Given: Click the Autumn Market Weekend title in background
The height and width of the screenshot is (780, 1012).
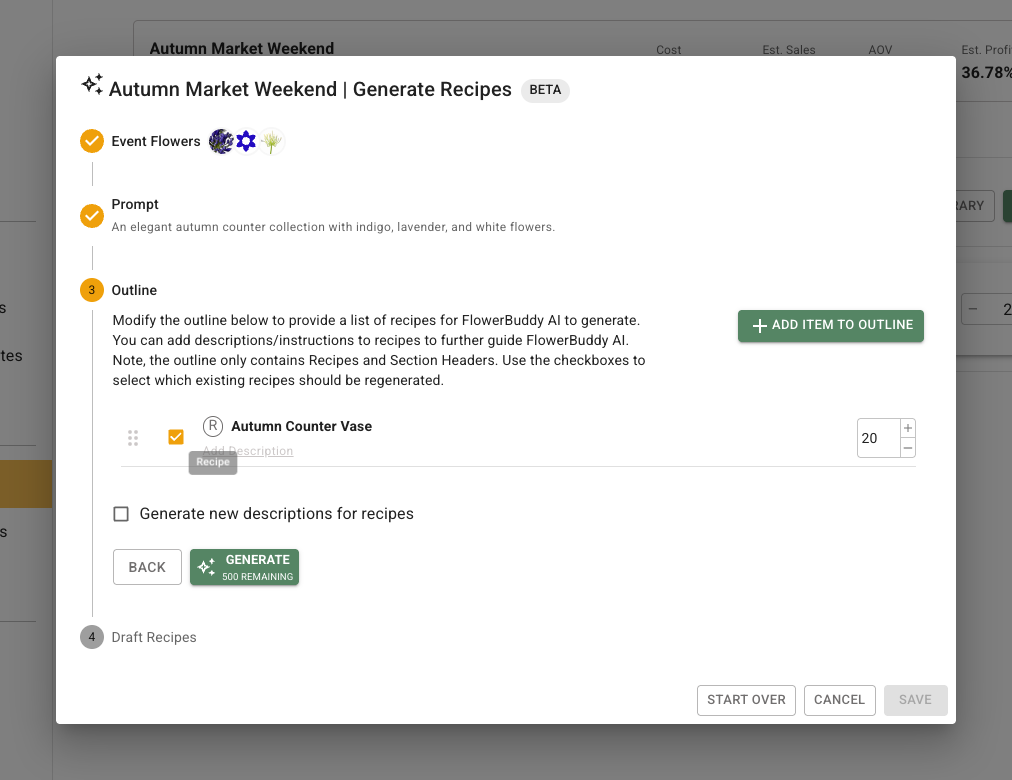Looking at the screenshot, I should (x=242, y=48).
